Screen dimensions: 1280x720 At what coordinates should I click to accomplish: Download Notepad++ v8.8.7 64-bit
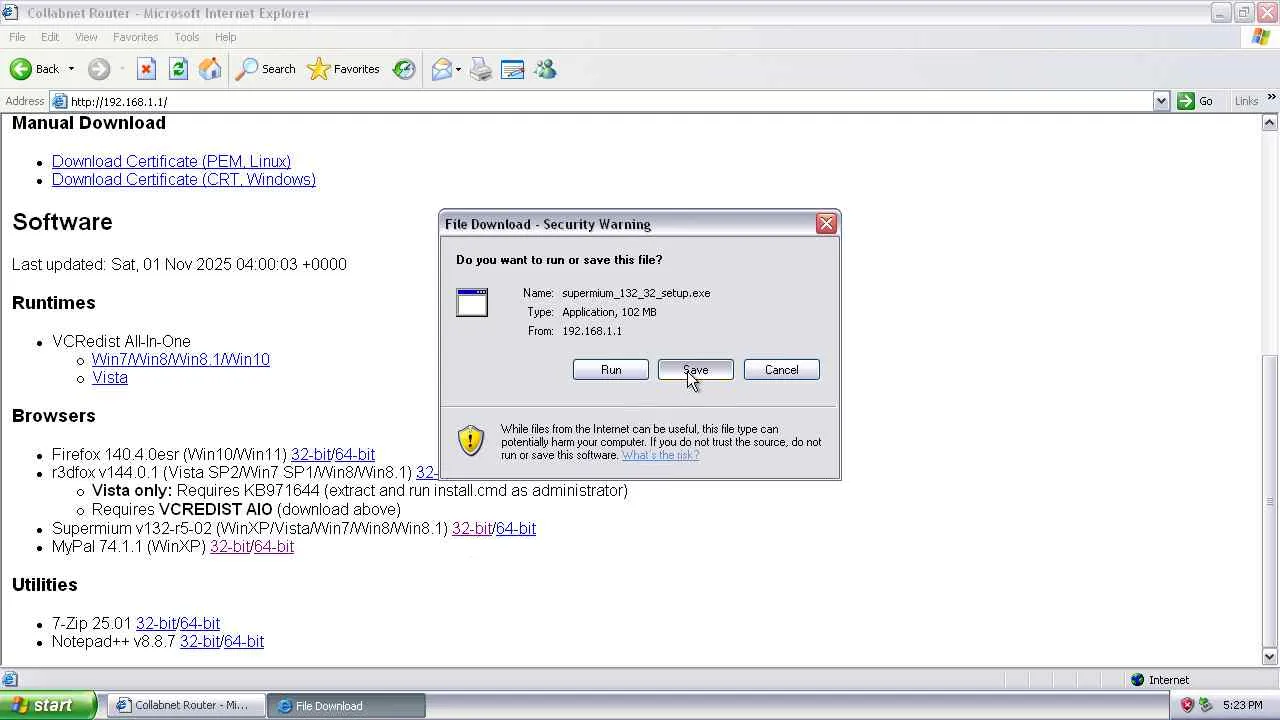(x=244, y=642)
